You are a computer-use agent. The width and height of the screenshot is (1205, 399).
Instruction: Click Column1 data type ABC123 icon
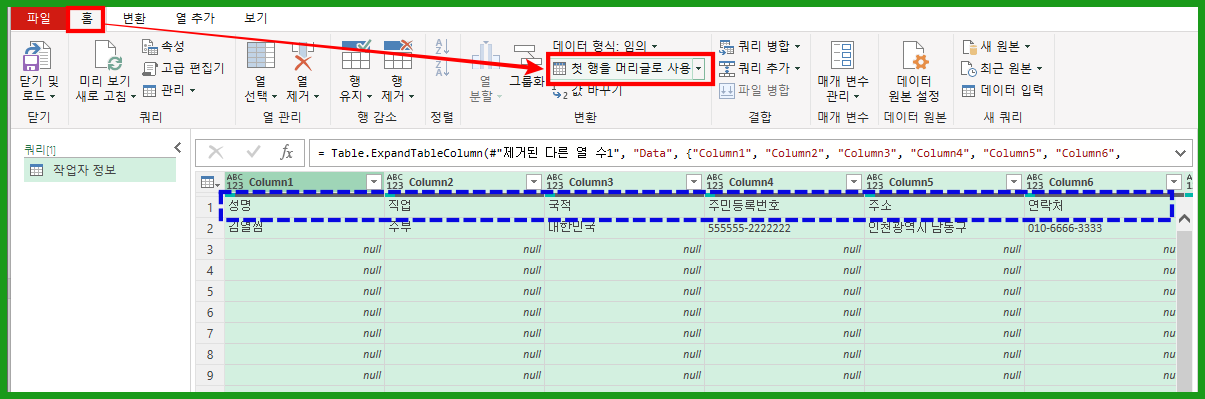tap(235, 182)
